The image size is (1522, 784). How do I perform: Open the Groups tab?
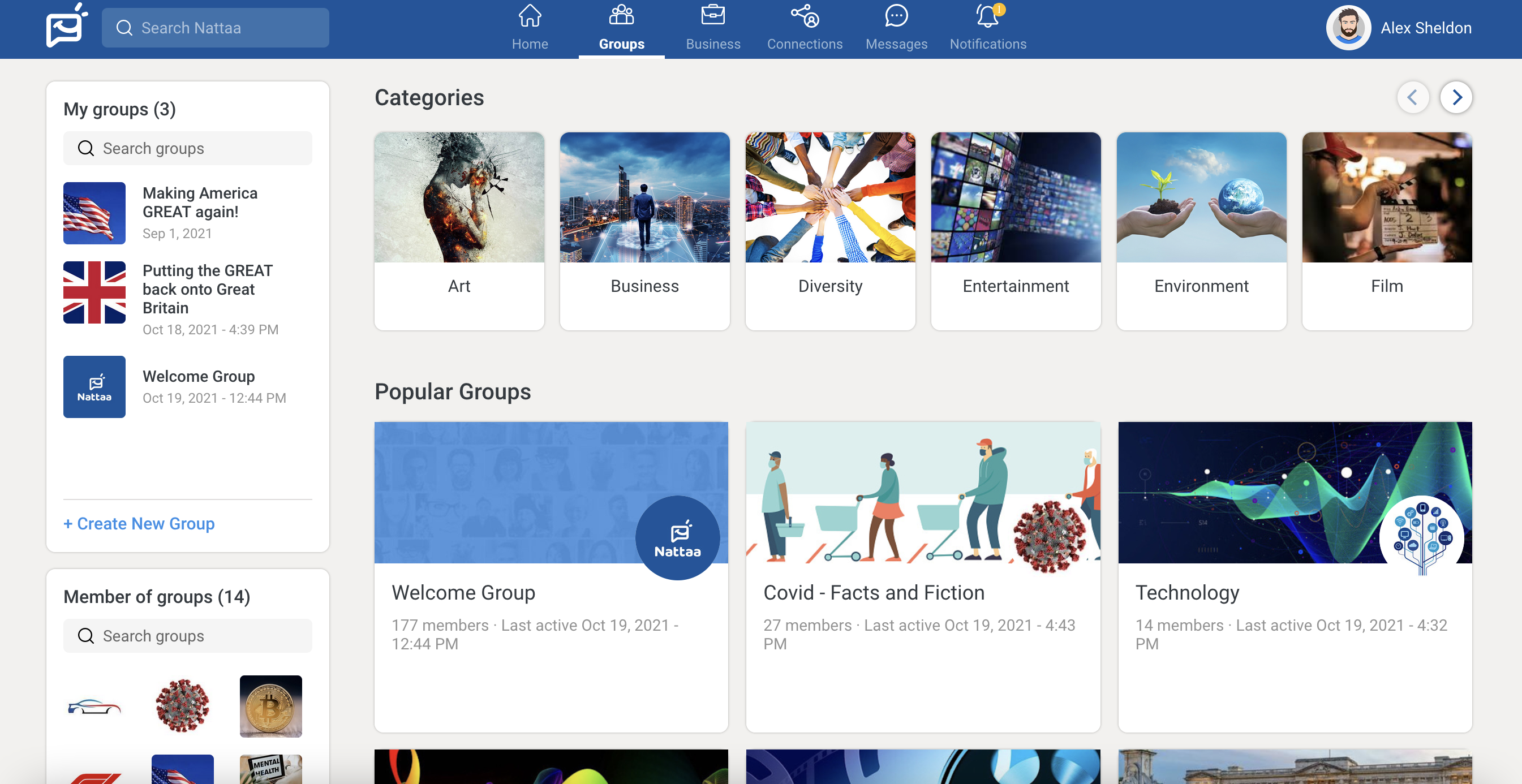(622, 28)
